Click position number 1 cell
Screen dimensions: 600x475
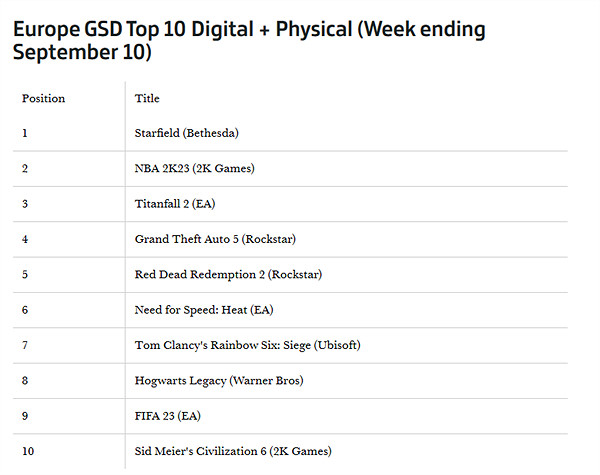[25, 133]
